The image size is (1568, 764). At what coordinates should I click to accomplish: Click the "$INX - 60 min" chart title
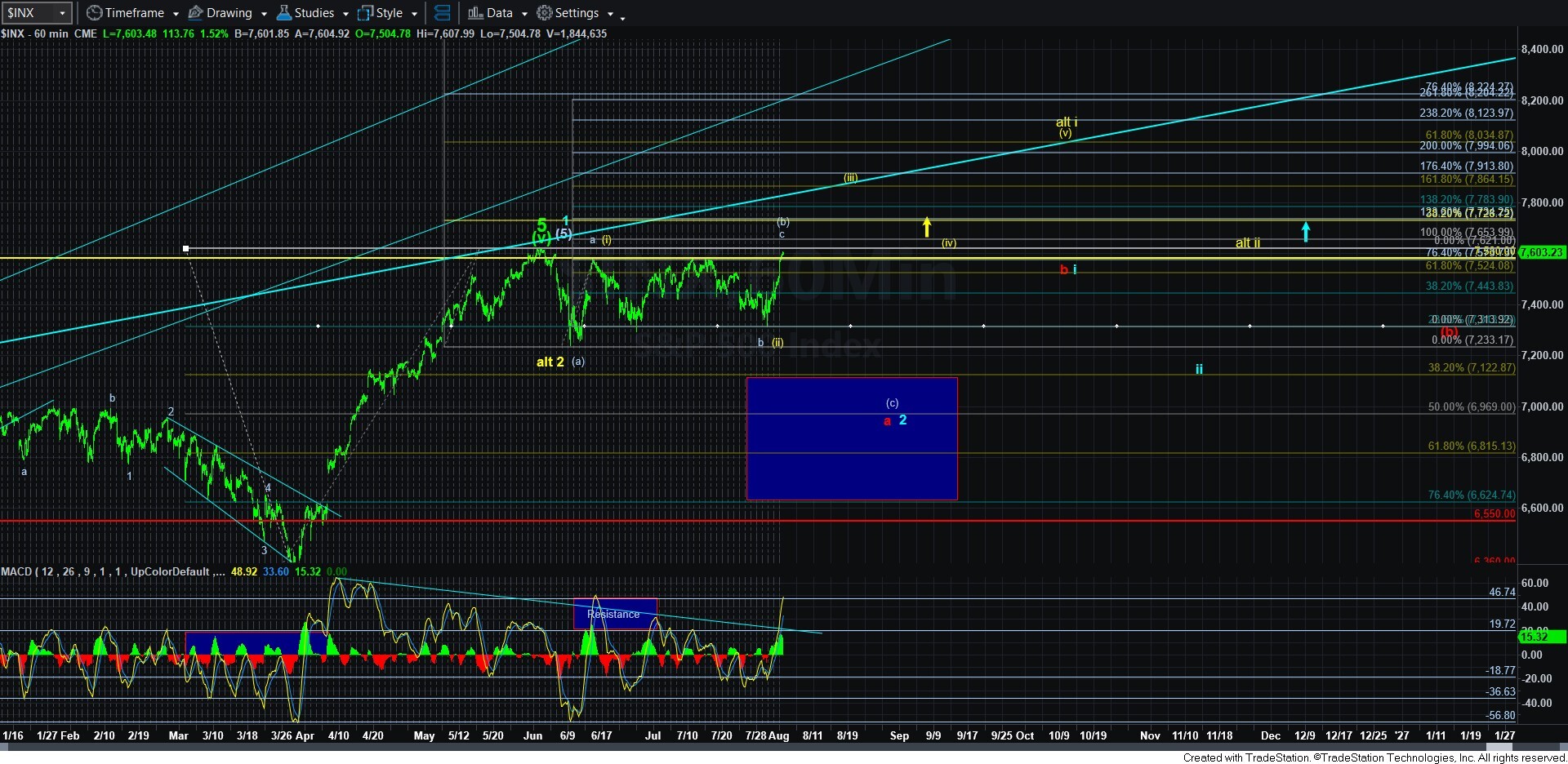(35, 33)
